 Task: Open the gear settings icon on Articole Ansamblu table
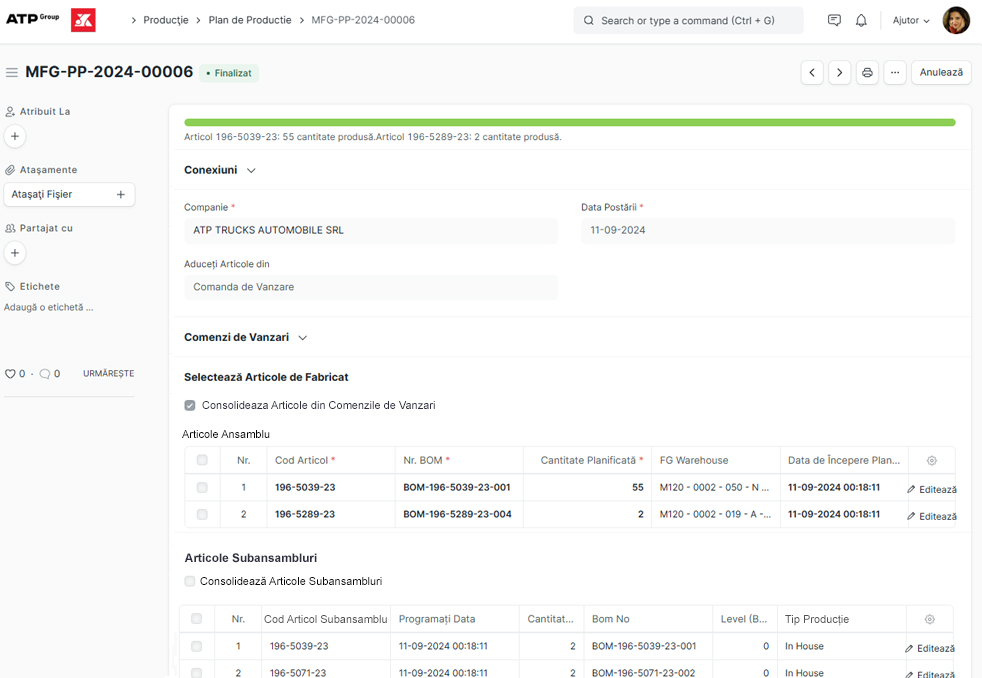coord(930,460)
